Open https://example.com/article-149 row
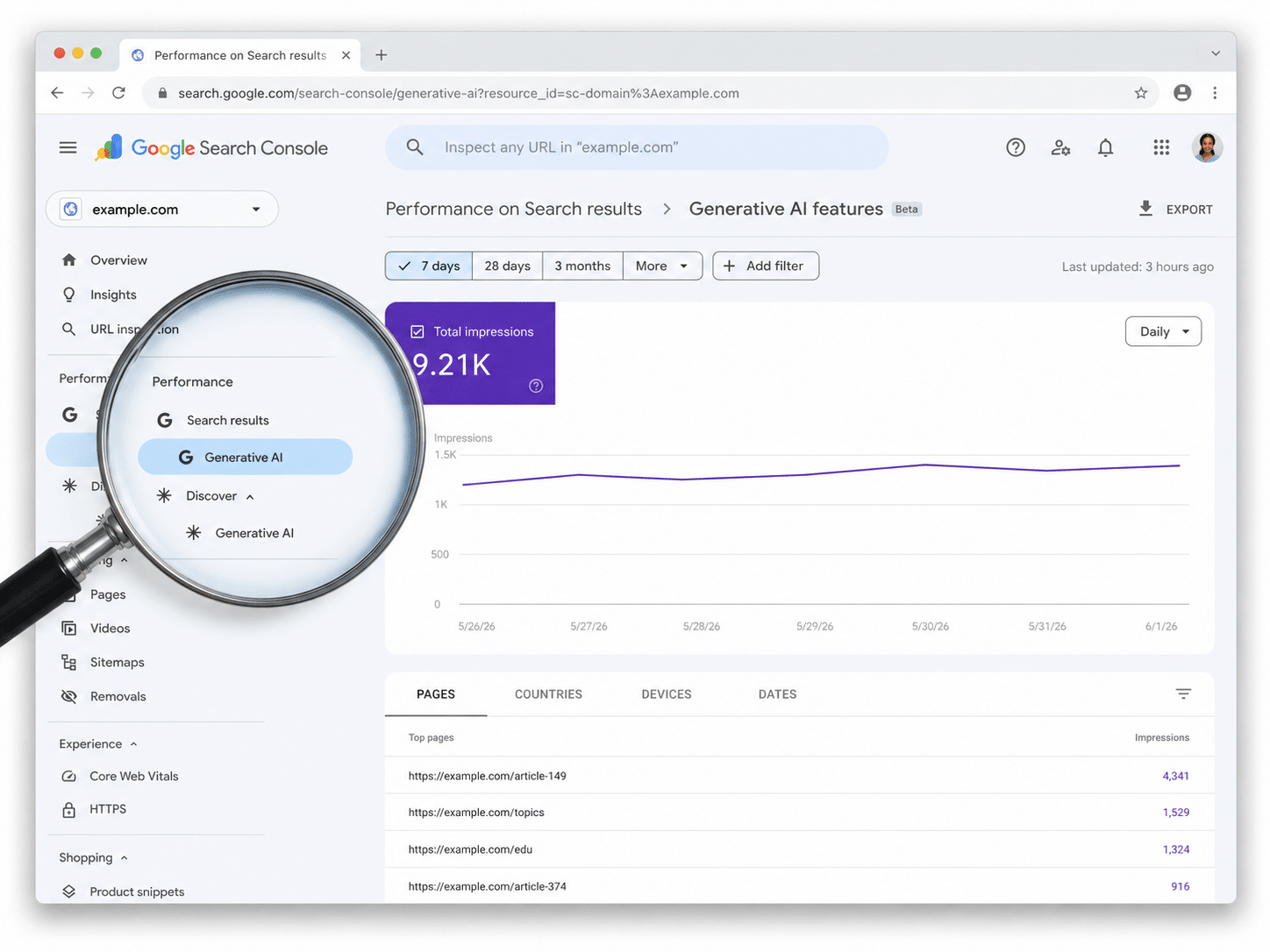This screenshot has height=952, width=1270. [799, 776]
